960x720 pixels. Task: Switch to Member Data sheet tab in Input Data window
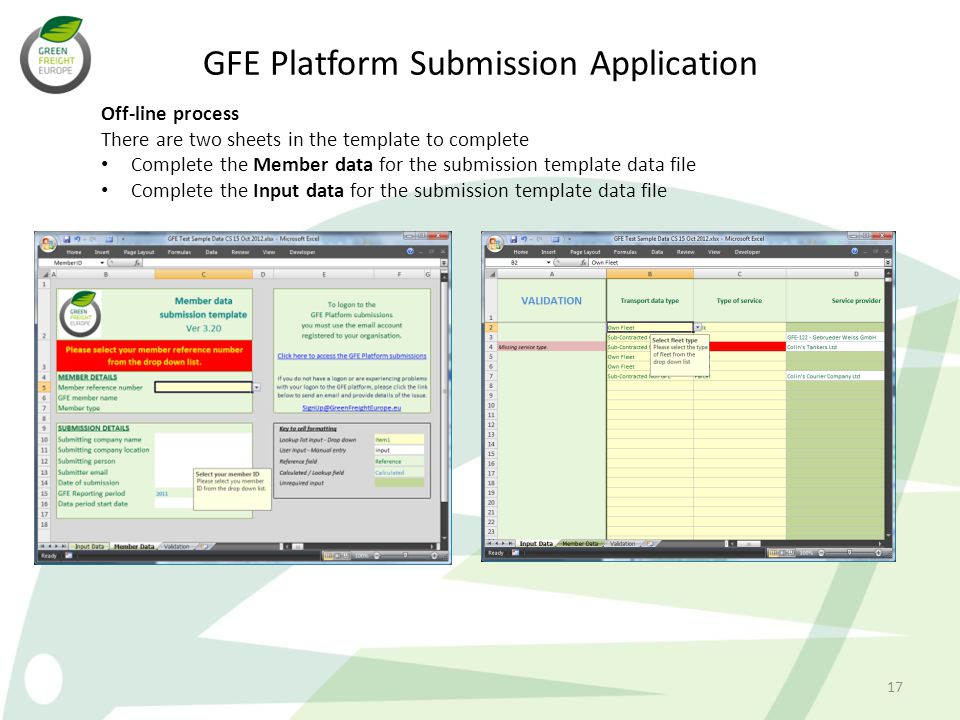pyautogui.click(x=580, y=543)
